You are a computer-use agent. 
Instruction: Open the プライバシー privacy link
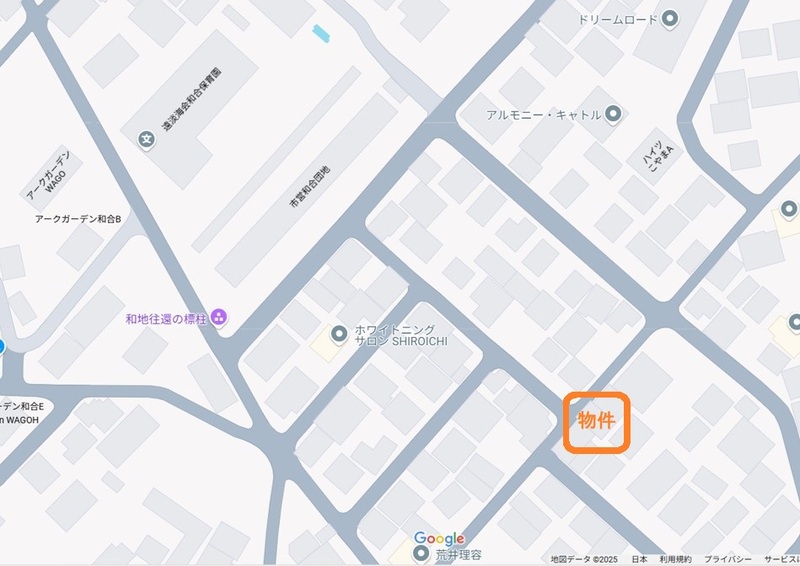[x=728, y=559]
